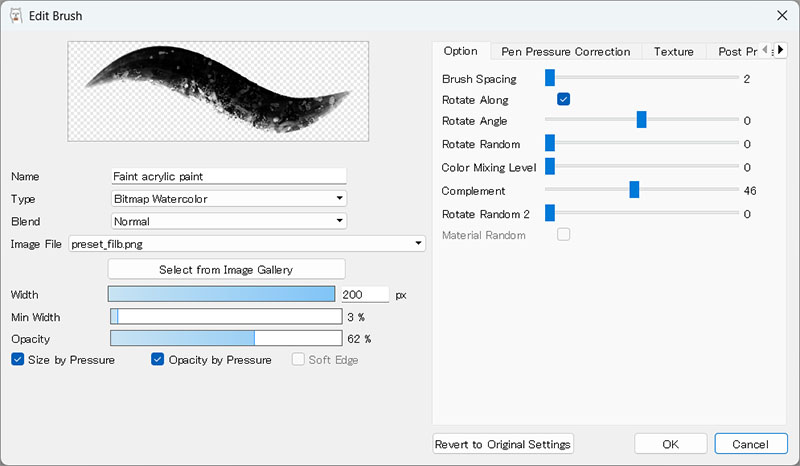Image resolution: width=800 pixels, height=466 pixels.
Task: Uncheck Opacity by Pressure
Action: 158,360
